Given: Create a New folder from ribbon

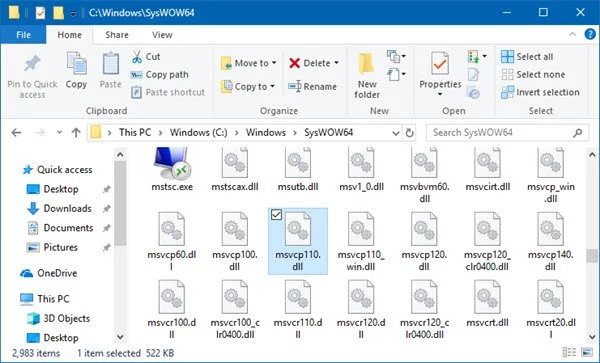Looking at the screenshot, I should [367, 76].
